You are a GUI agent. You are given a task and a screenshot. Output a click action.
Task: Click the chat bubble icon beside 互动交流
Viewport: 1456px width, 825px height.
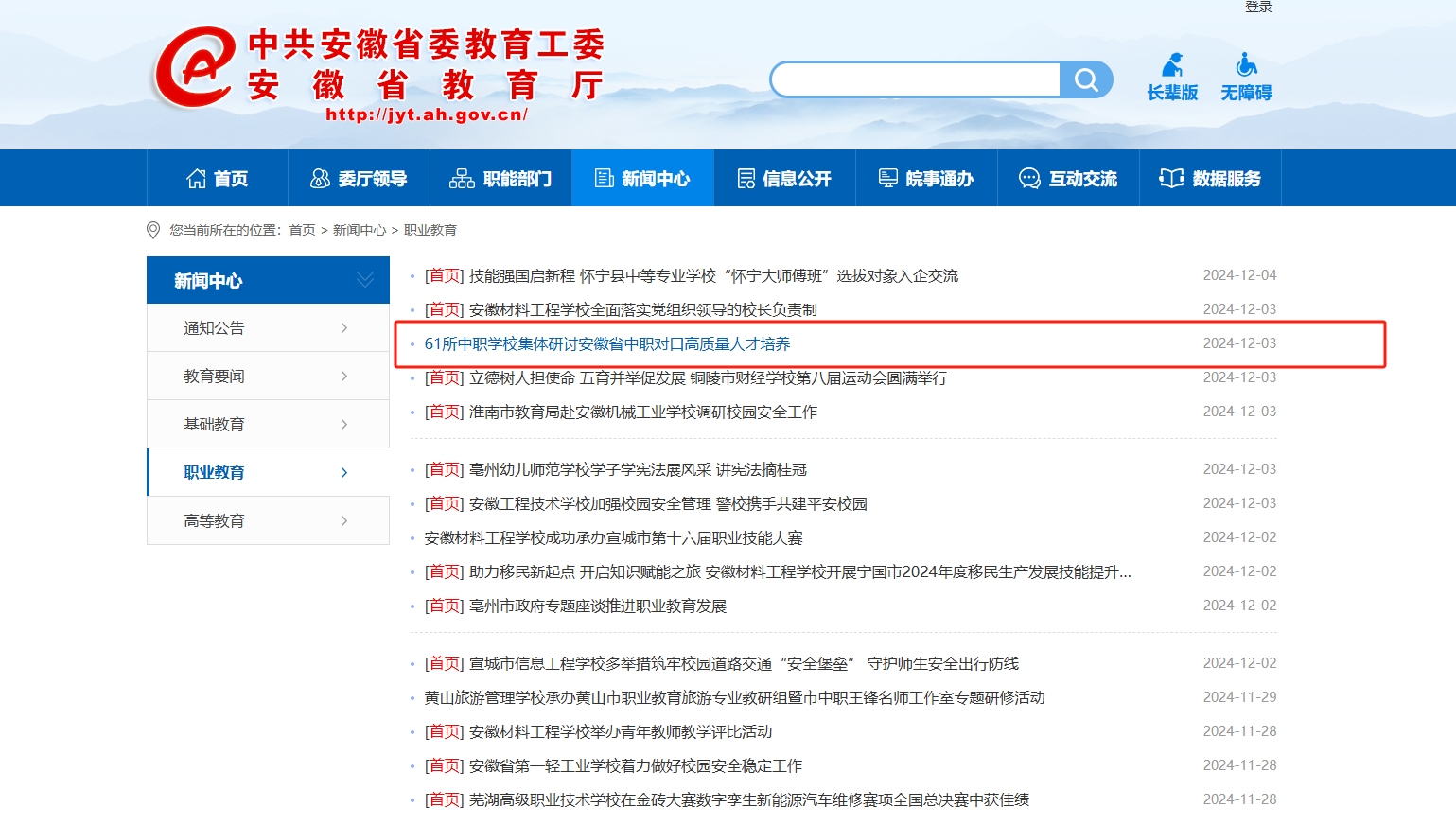[1029, 179]
